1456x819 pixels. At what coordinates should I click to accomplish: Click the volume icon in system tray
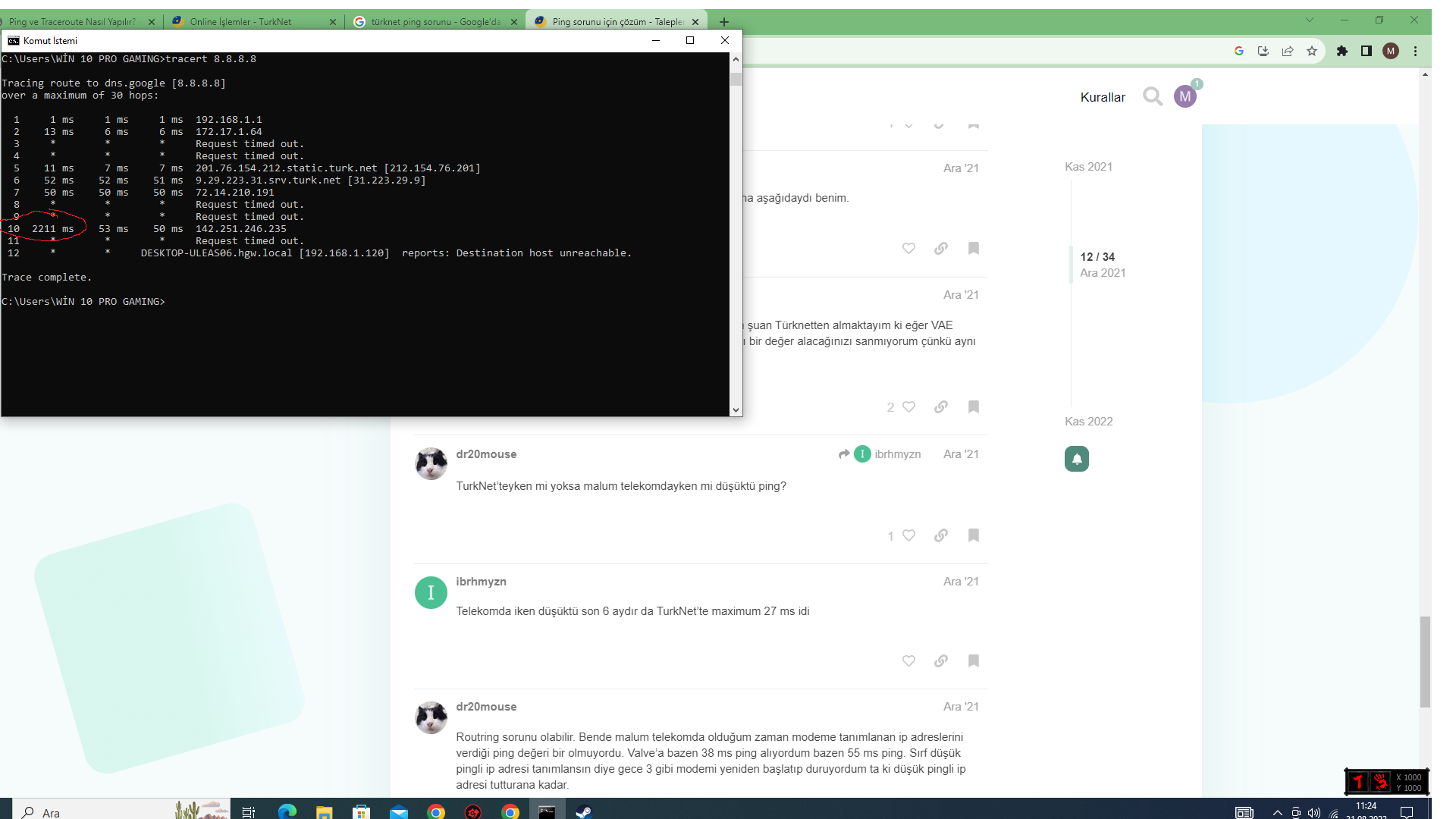1314,813
